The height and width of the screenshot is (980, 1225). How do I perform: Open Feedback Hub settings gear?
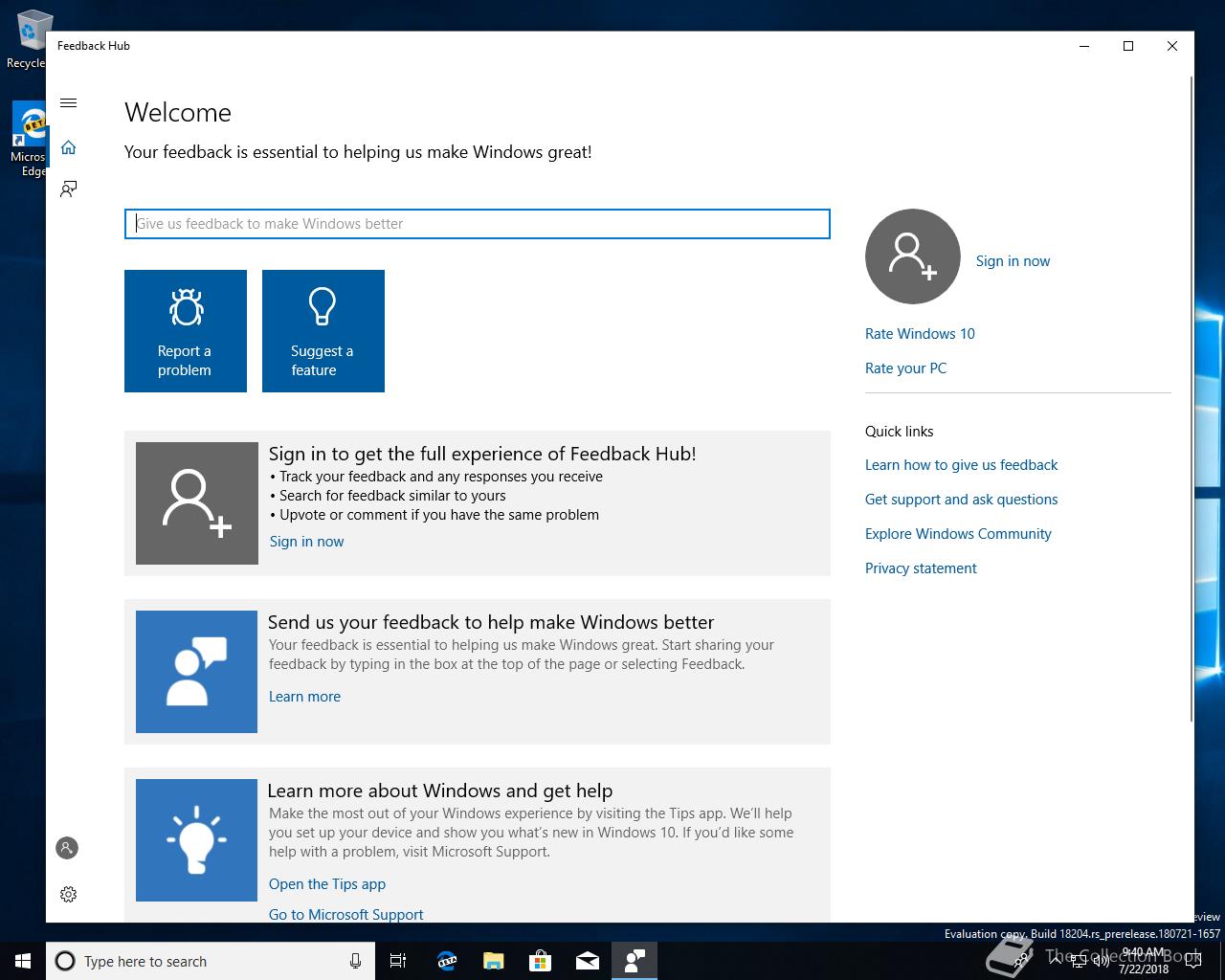tap(68, 894)
